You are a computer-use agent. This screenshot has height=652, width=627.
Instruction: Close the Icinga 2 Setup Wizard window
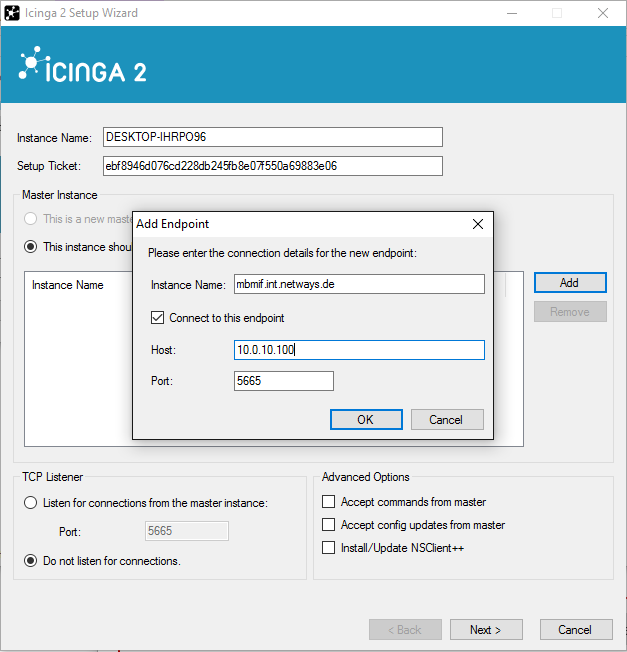point(603,13)
